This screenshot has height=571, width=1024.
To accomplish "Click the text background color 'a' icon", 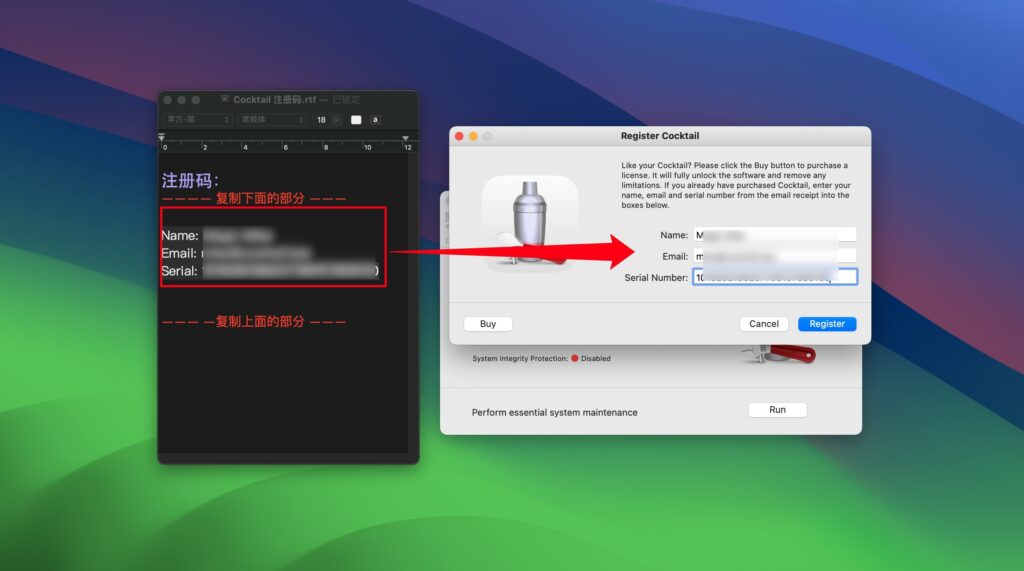I will (x=375, y=120).
